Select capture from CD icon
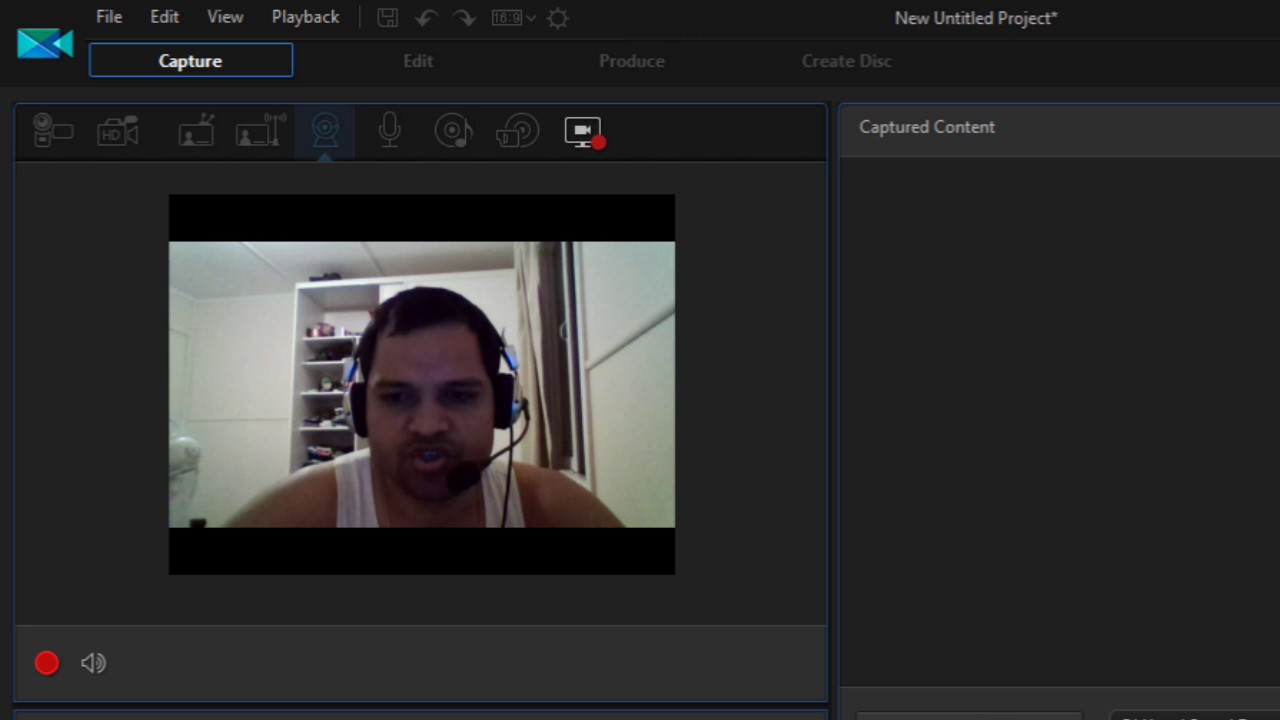 coord(453,131)
